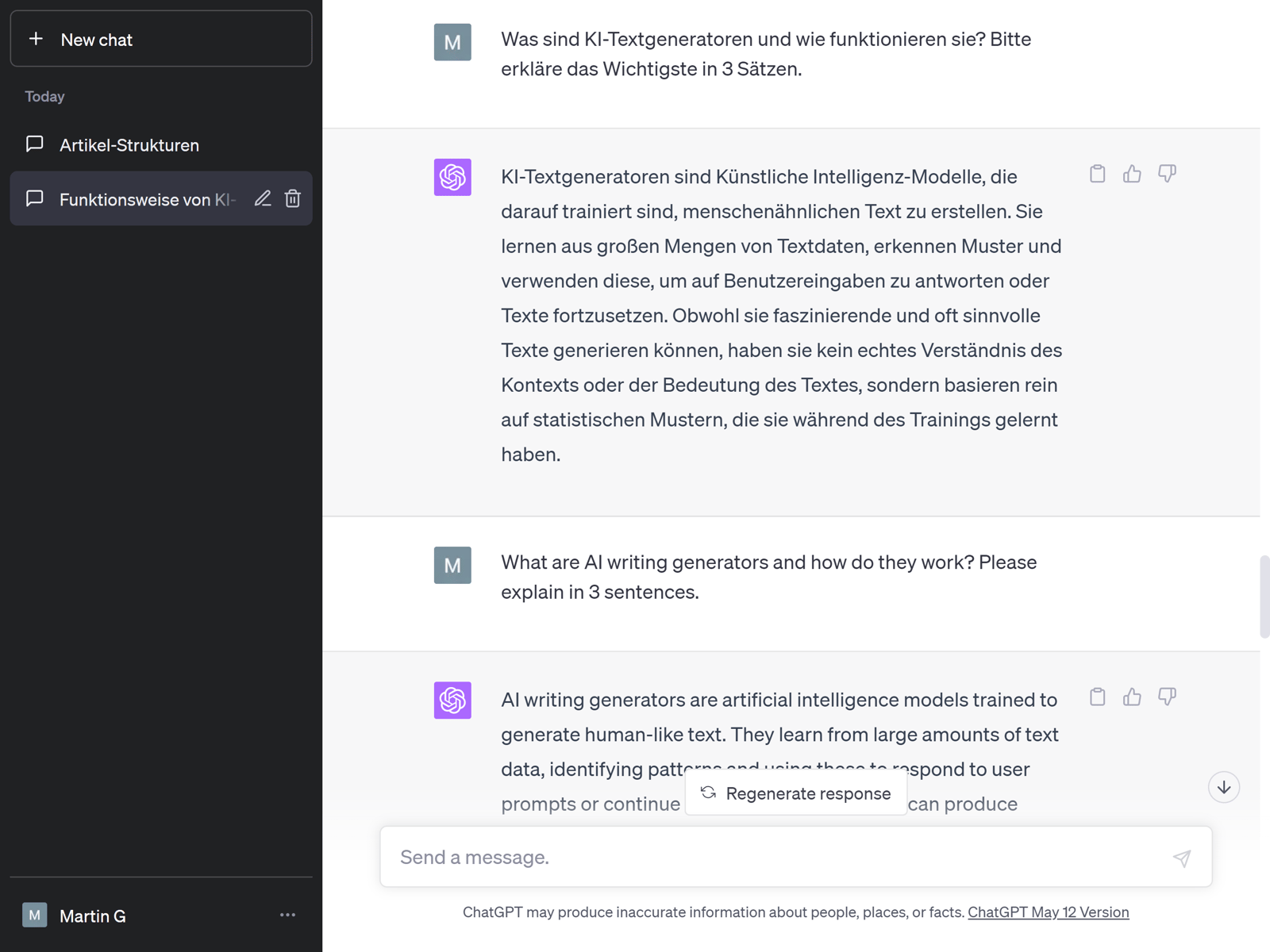Delete the 'Funktionsweise von KI-' chat
Screen dimensions: 1270x952
[293, 198]
